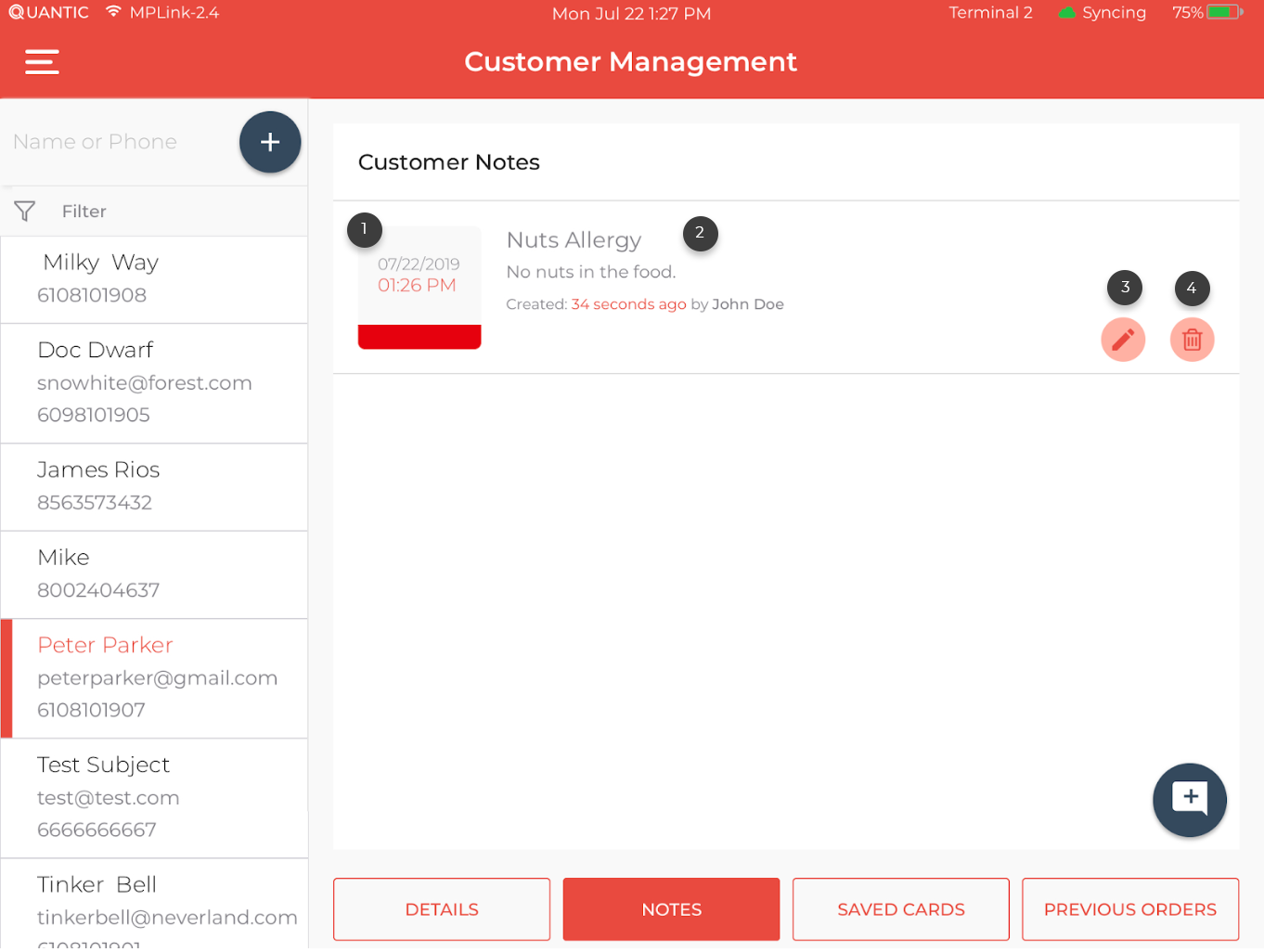Image resolution: width=1264 pixels, height=952 pixels.
Task: Expand the customer Filter options
Action: coord(84,212)
